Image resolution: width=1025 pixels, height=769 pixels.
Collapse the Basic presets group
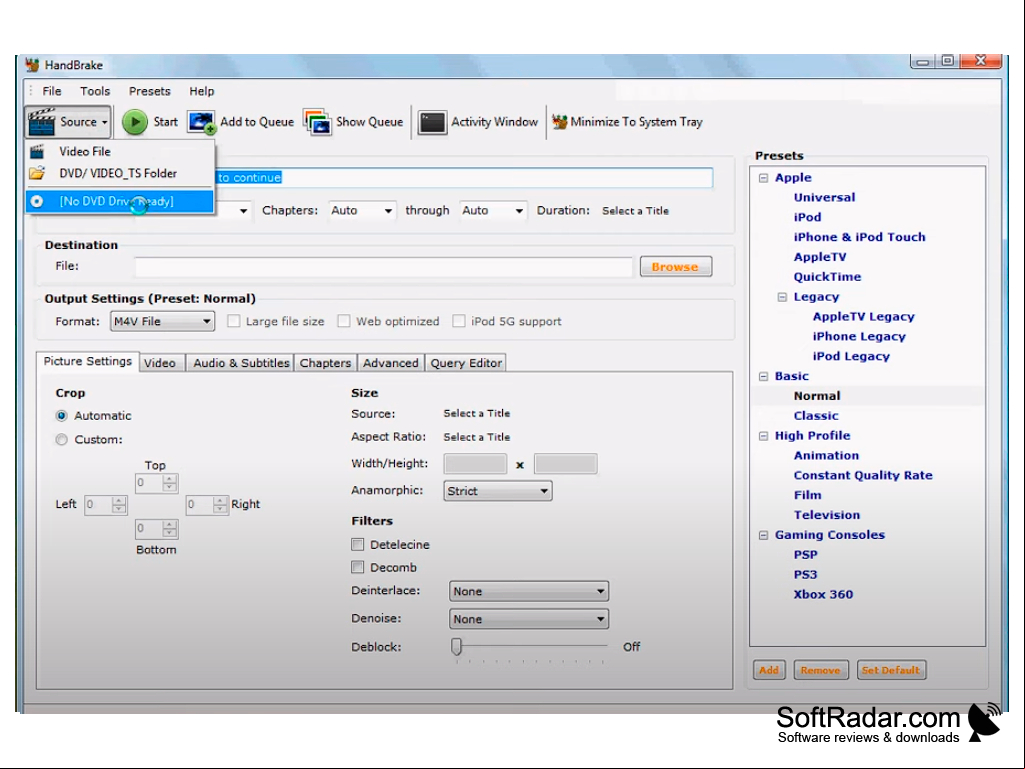point(764,376)
